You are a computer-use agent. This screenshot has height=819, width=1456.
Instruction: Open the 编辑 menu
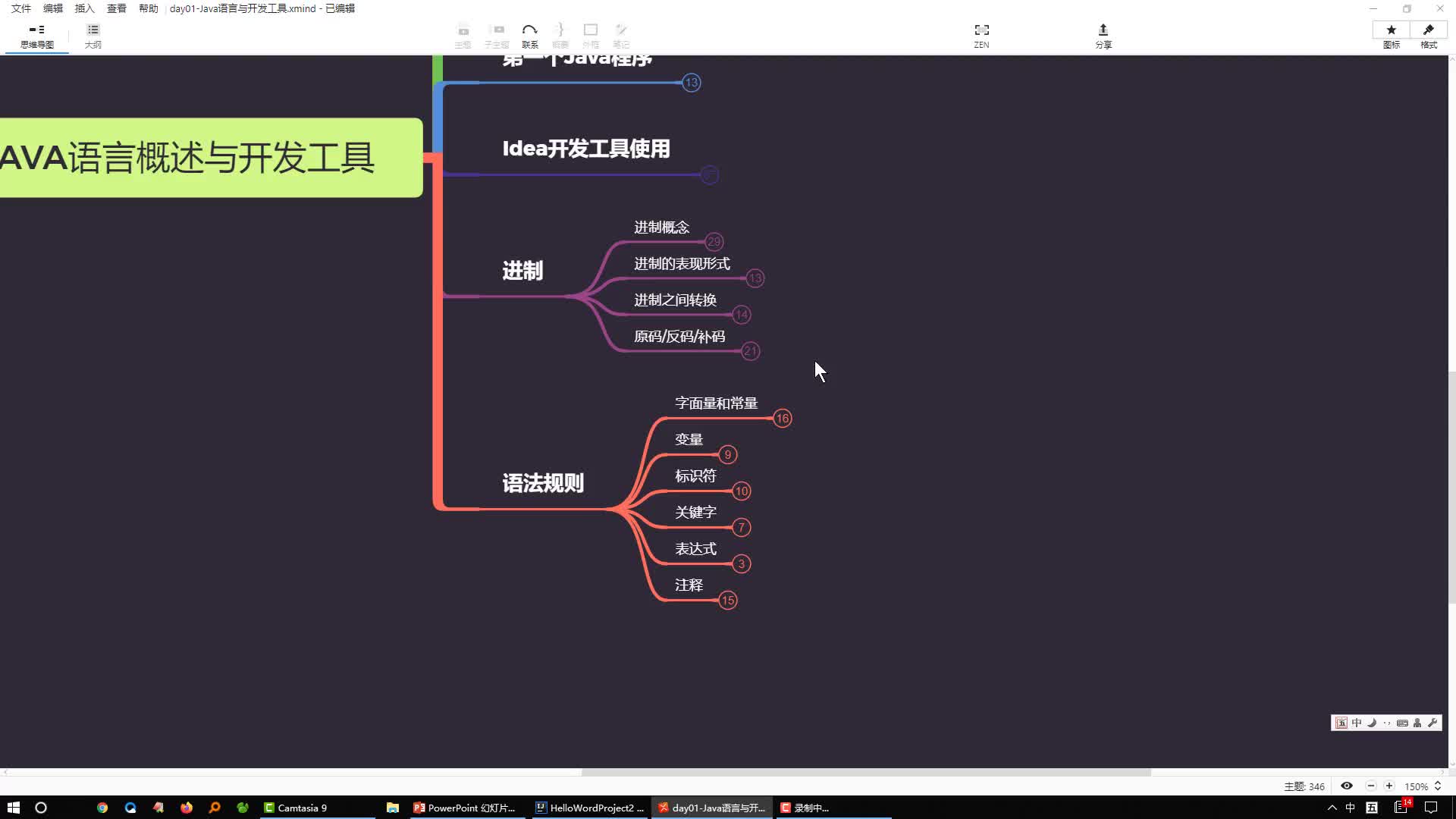point(53,8)
